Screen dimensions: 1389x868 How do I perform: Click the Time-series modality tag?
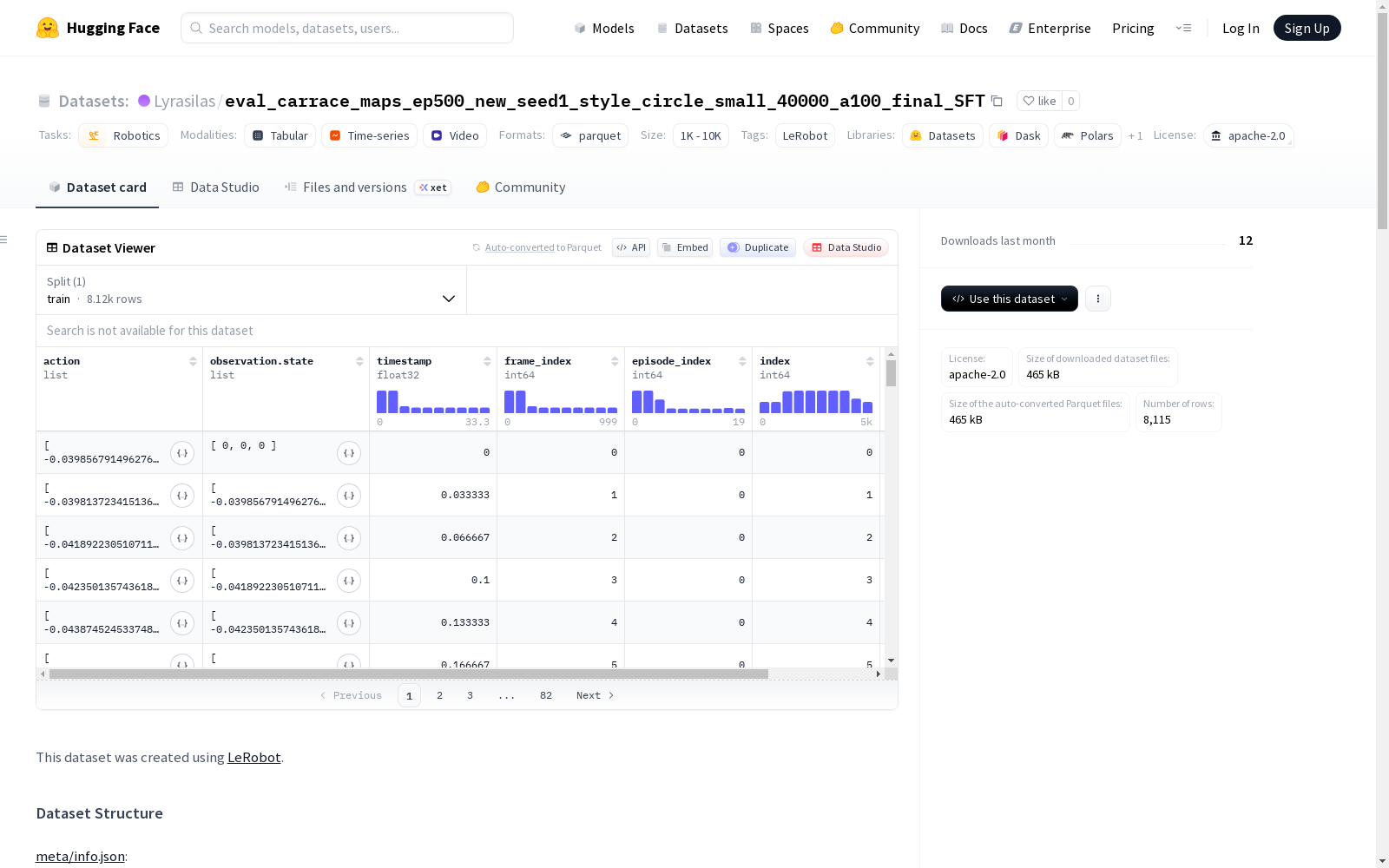pyautogui.click(x=369, y=135)
